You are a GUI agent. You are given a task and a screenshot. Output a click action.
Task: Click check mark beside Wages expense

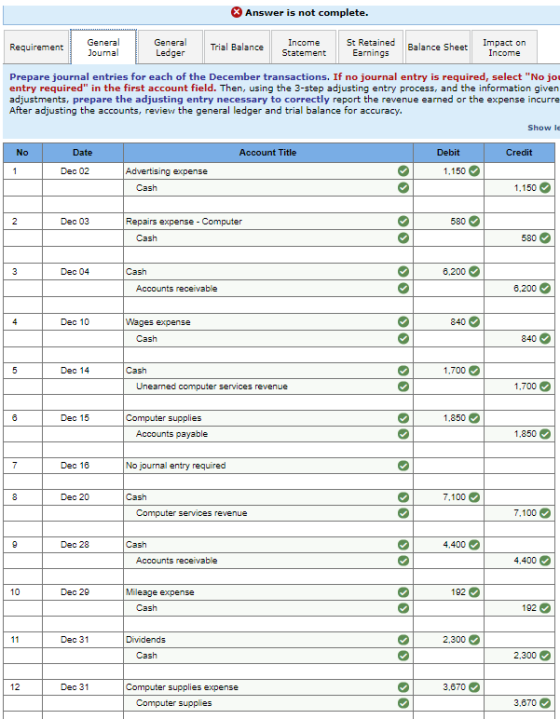pos(403,322)
